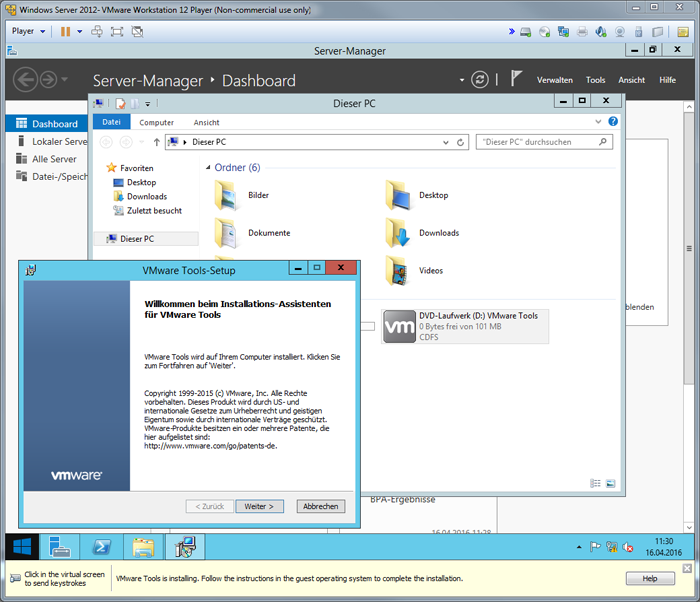The width and height of the screenshot is (700, 602).
Task: Select the Bilder folder
Action: click(243, 196)
